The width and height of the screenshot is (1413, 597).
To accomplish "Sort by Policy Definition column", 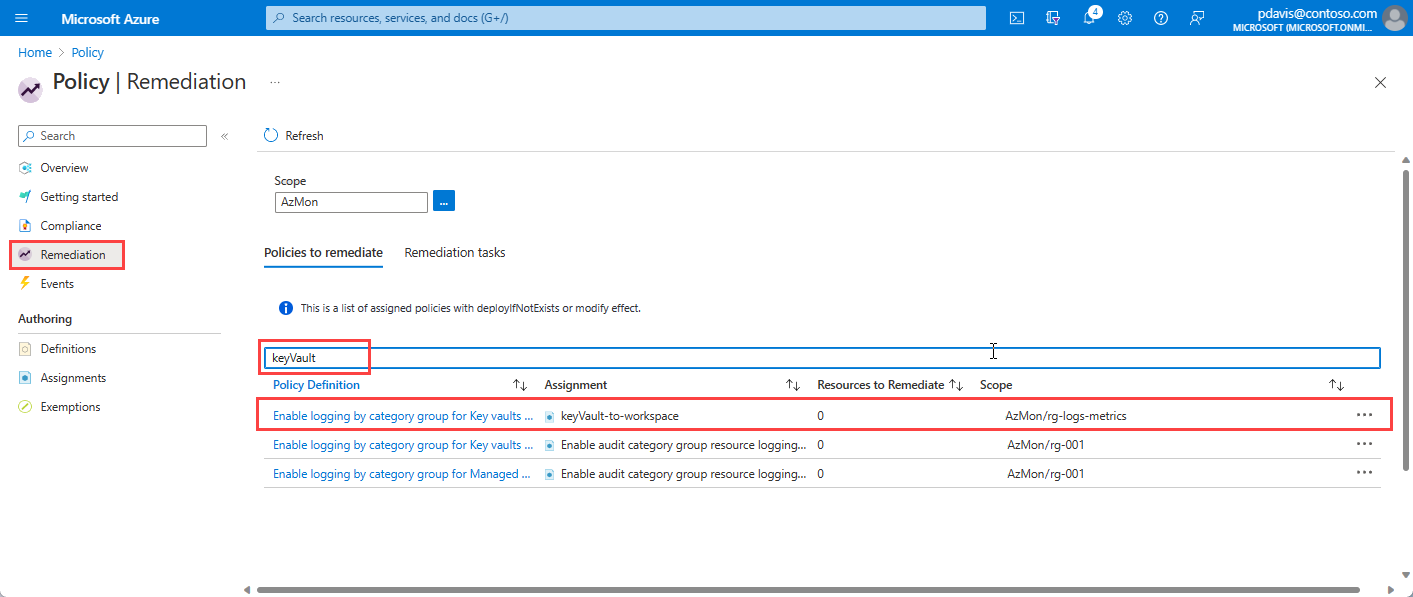I will point(520,385).
